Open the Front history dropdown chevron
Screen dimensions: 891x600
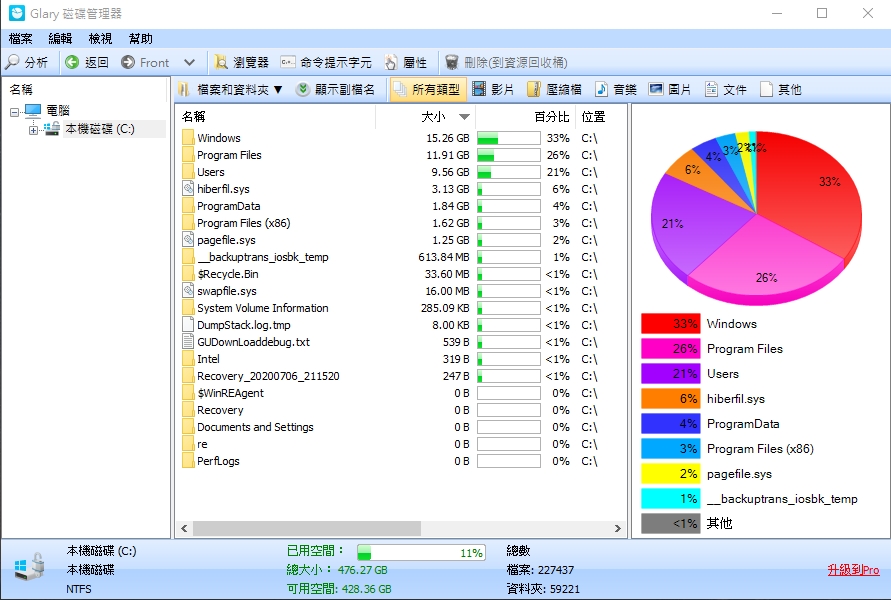coord(190,62)
